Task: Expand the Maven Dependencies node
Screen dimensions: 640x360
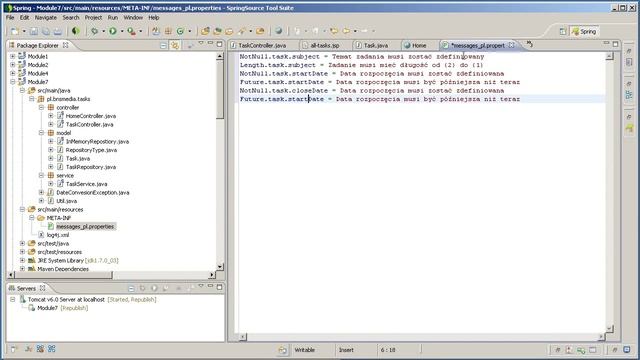Action: pos(22,269)
